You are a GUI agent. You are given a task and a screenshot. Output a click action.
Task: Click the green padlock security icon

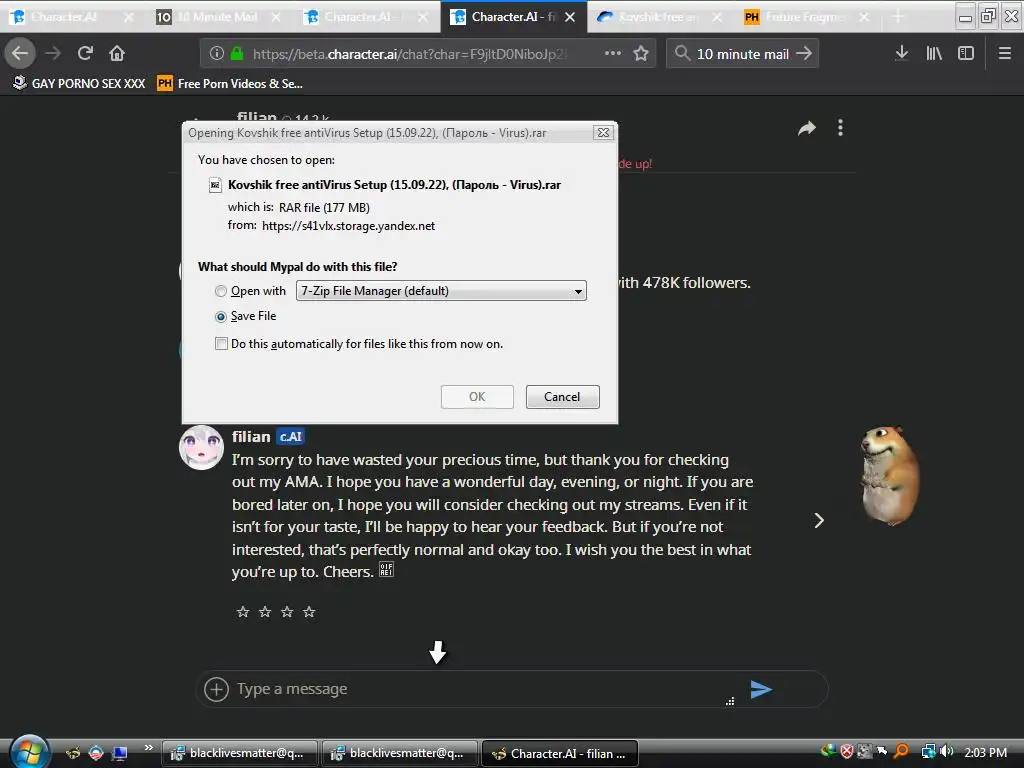[x=237, y=54]
